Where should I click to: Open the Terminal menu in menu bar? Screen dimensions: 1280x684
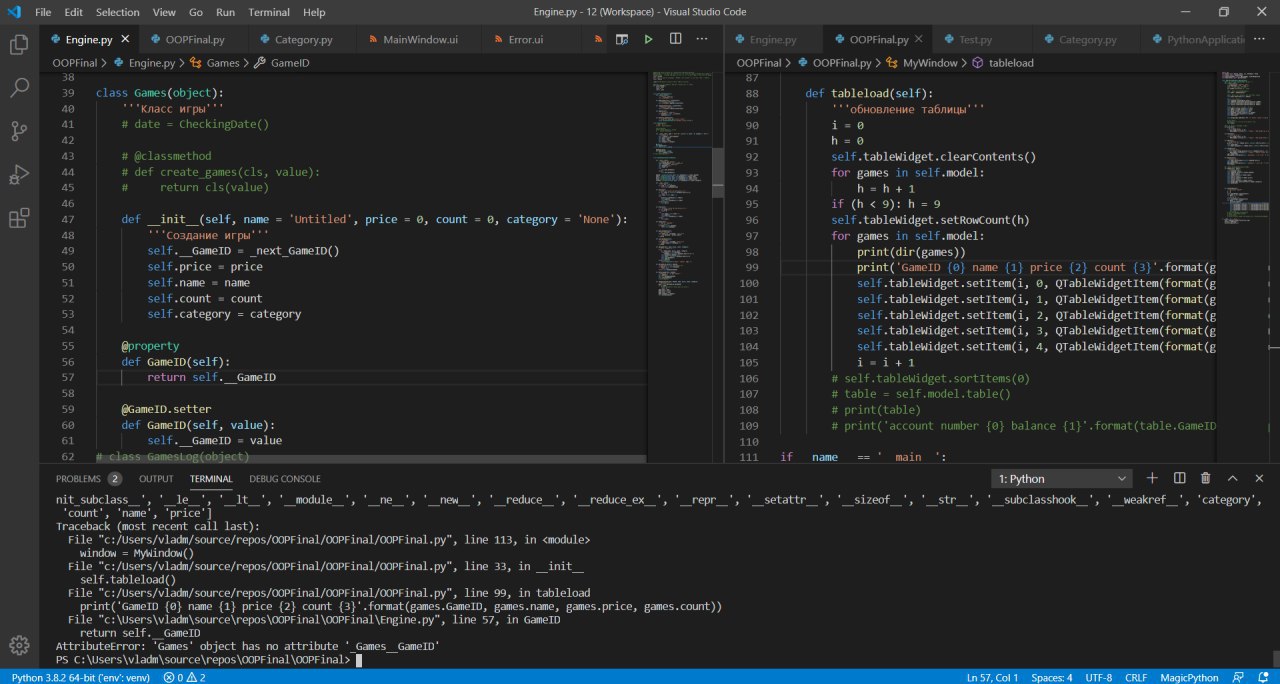click(x=268, y=12)
